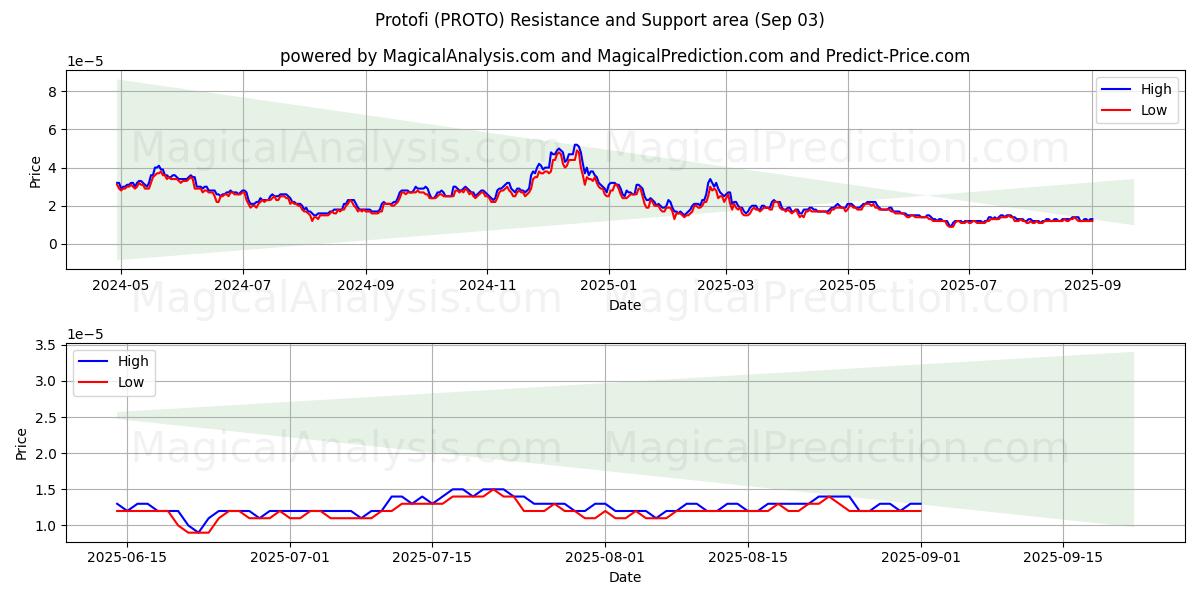Click the chart title 'Protofi (PROTO) Resistance and Support area (Sep 03)'
1200x600 pixels.
600,20
